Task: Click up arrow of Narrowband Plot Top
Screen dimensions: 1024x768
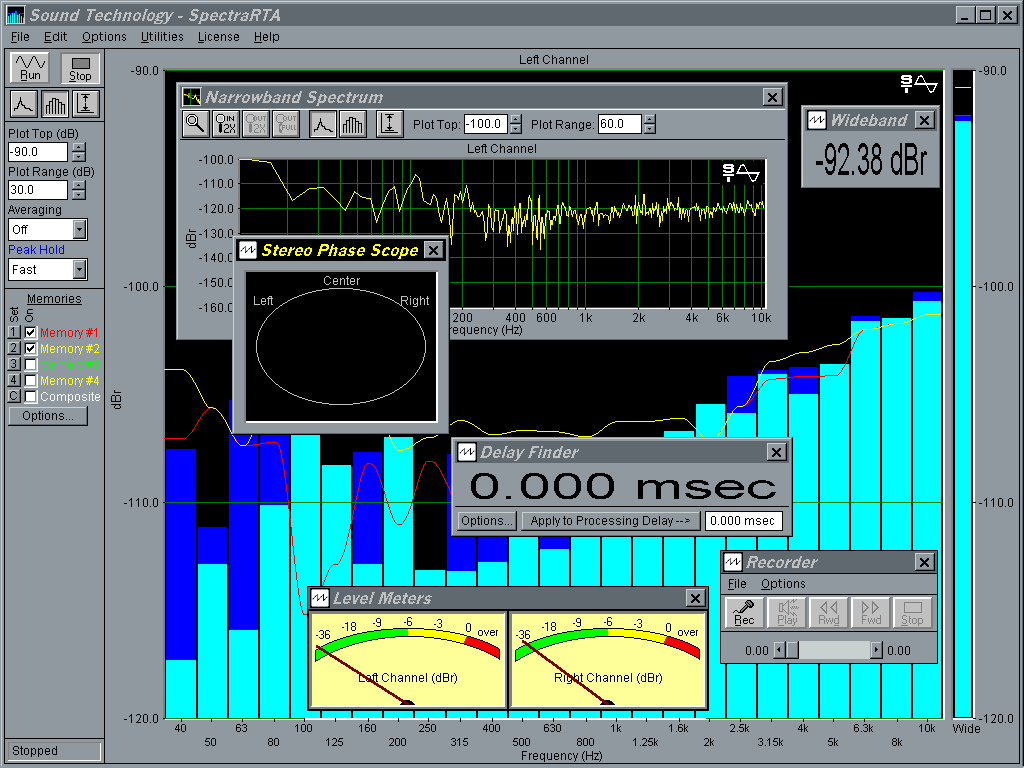Action: pos(516,119)
